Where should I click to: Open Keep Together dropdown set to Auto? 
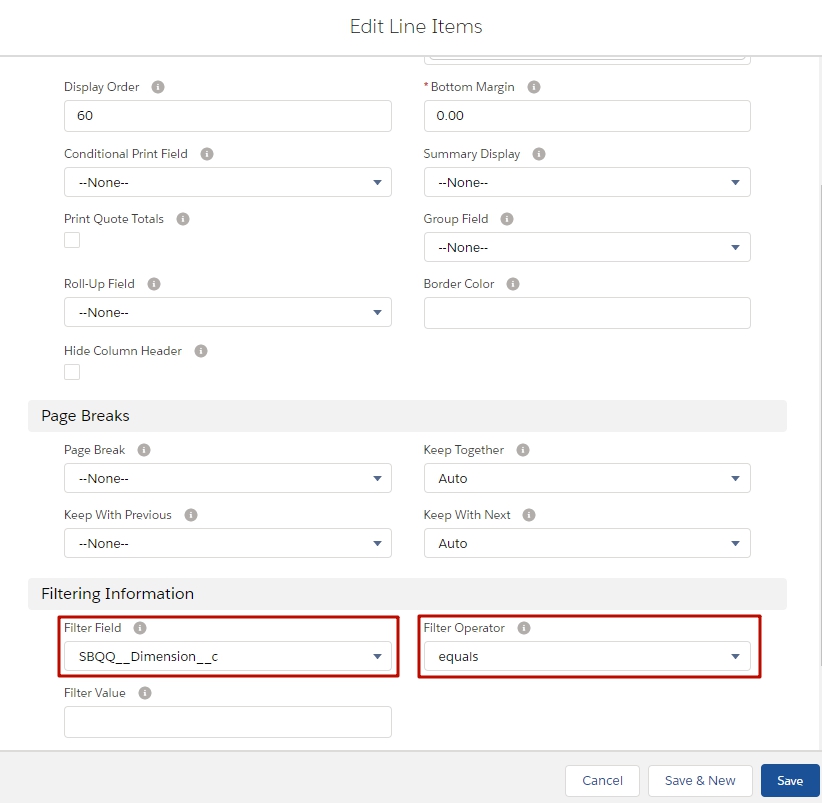tap(587, 478)
